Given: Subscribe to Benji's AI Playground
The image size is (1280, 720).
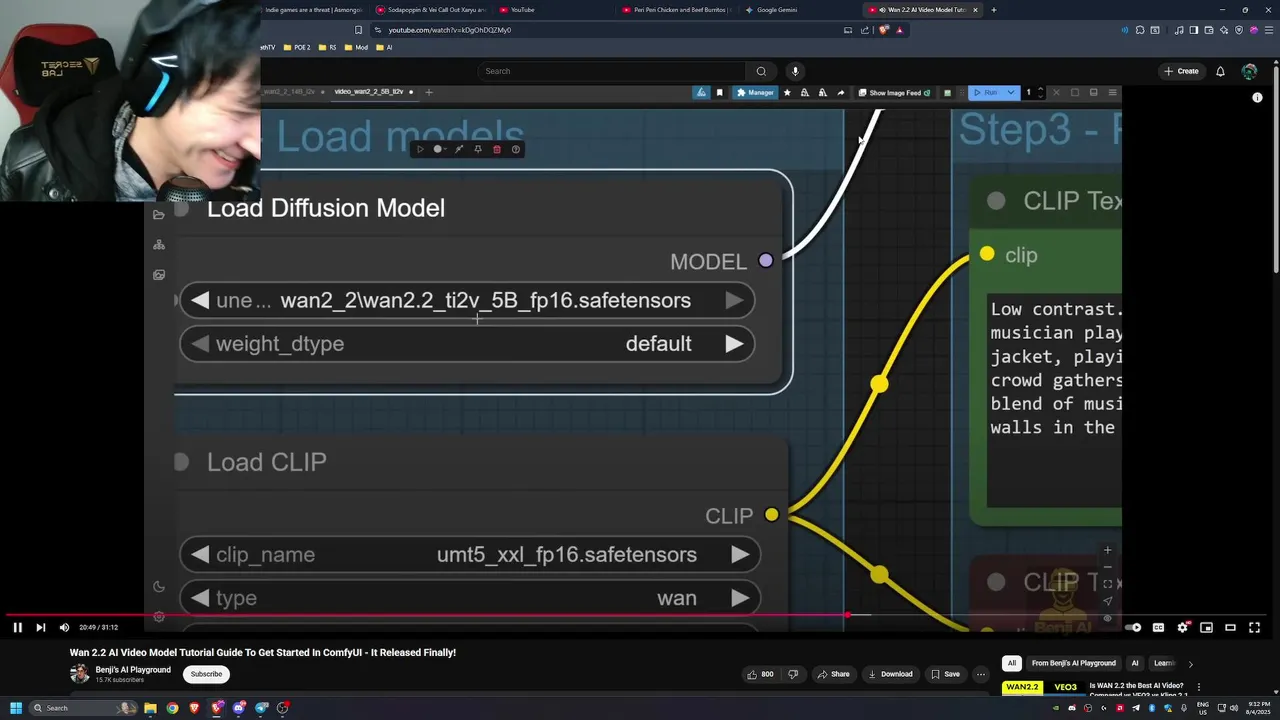Looking at the screenshot, I should click(x=206, y=674).
